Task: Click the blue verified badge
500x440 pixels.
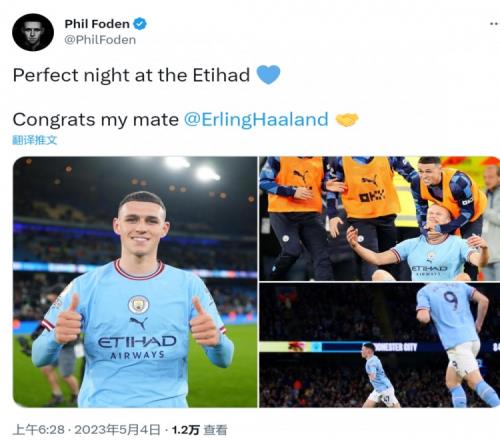Action: click(140, 24)
